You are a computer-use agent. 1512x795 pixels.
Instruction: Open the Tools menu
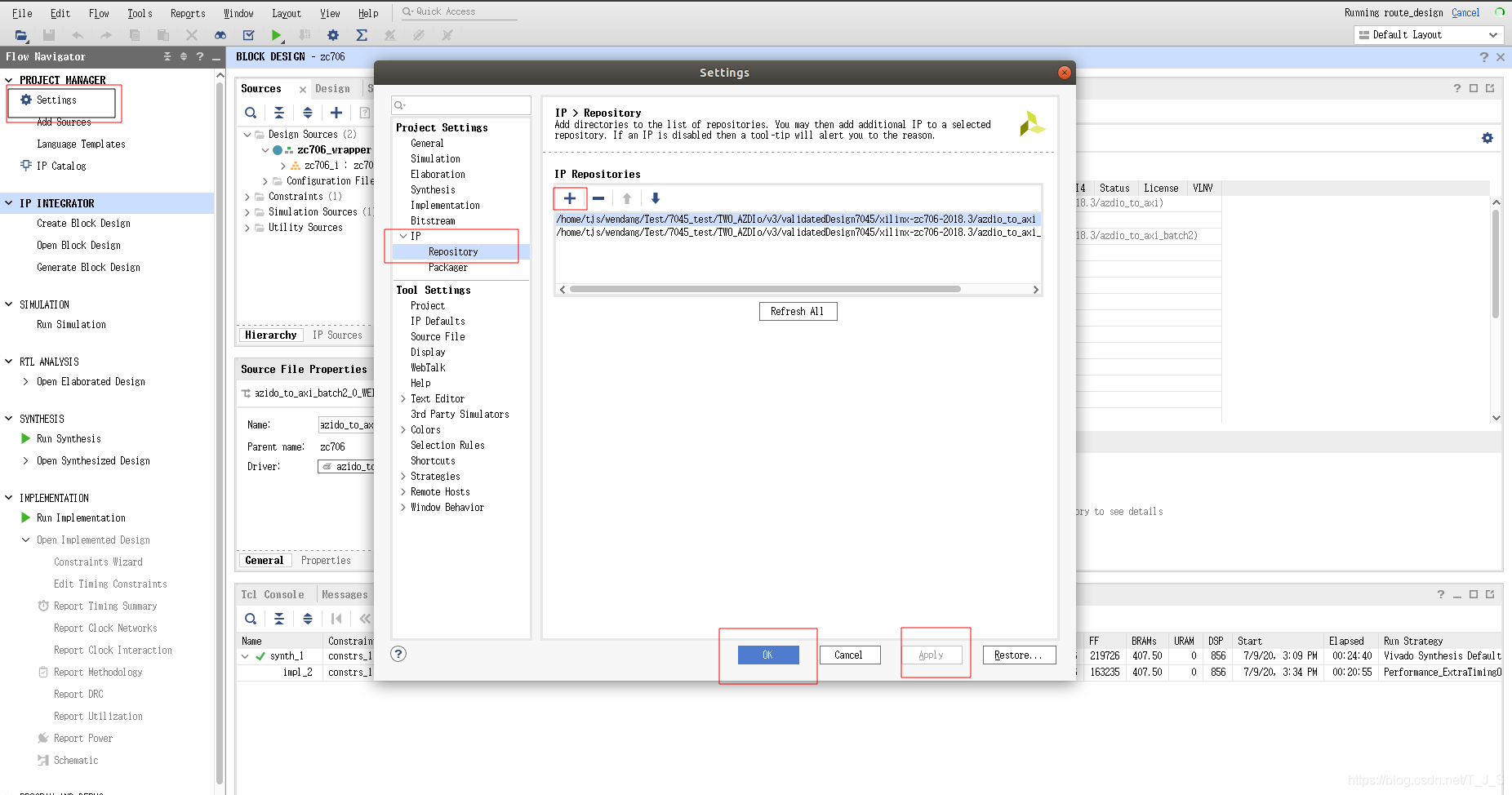coord(140,13)
